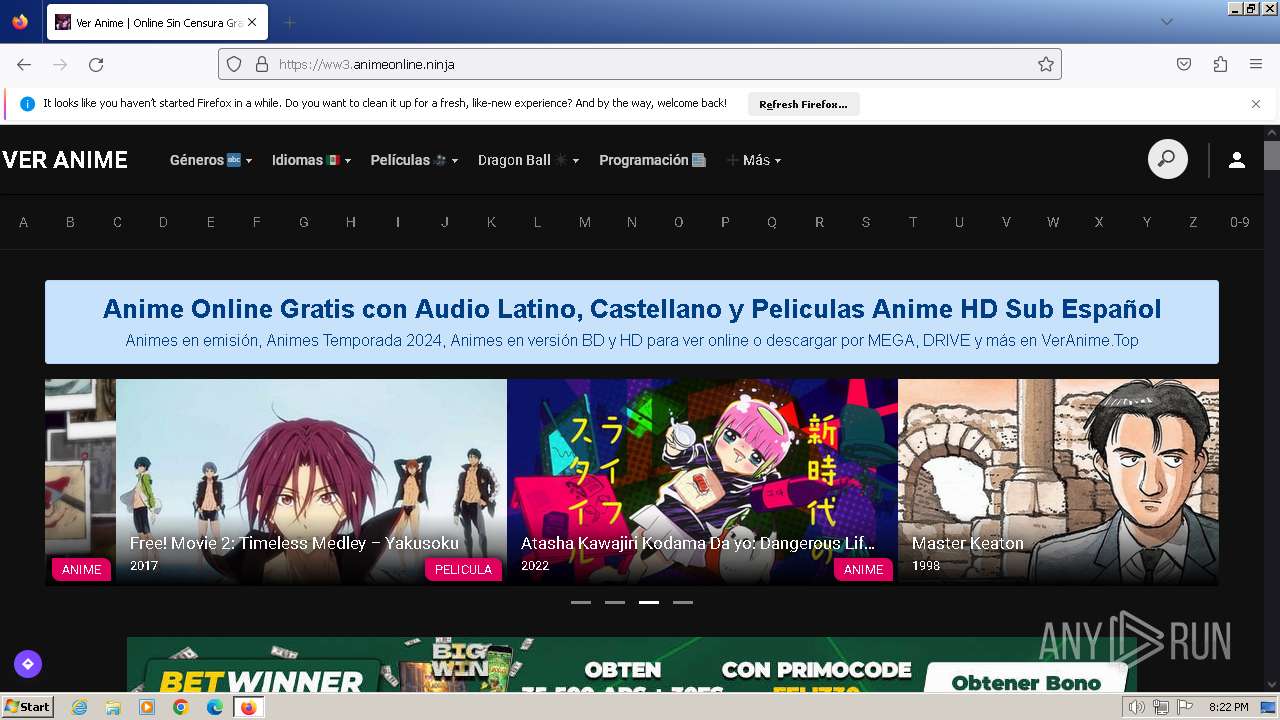1280x720 pixels.
Task: Open File Explorer folder in taskbar
Action: coord(113,707)
